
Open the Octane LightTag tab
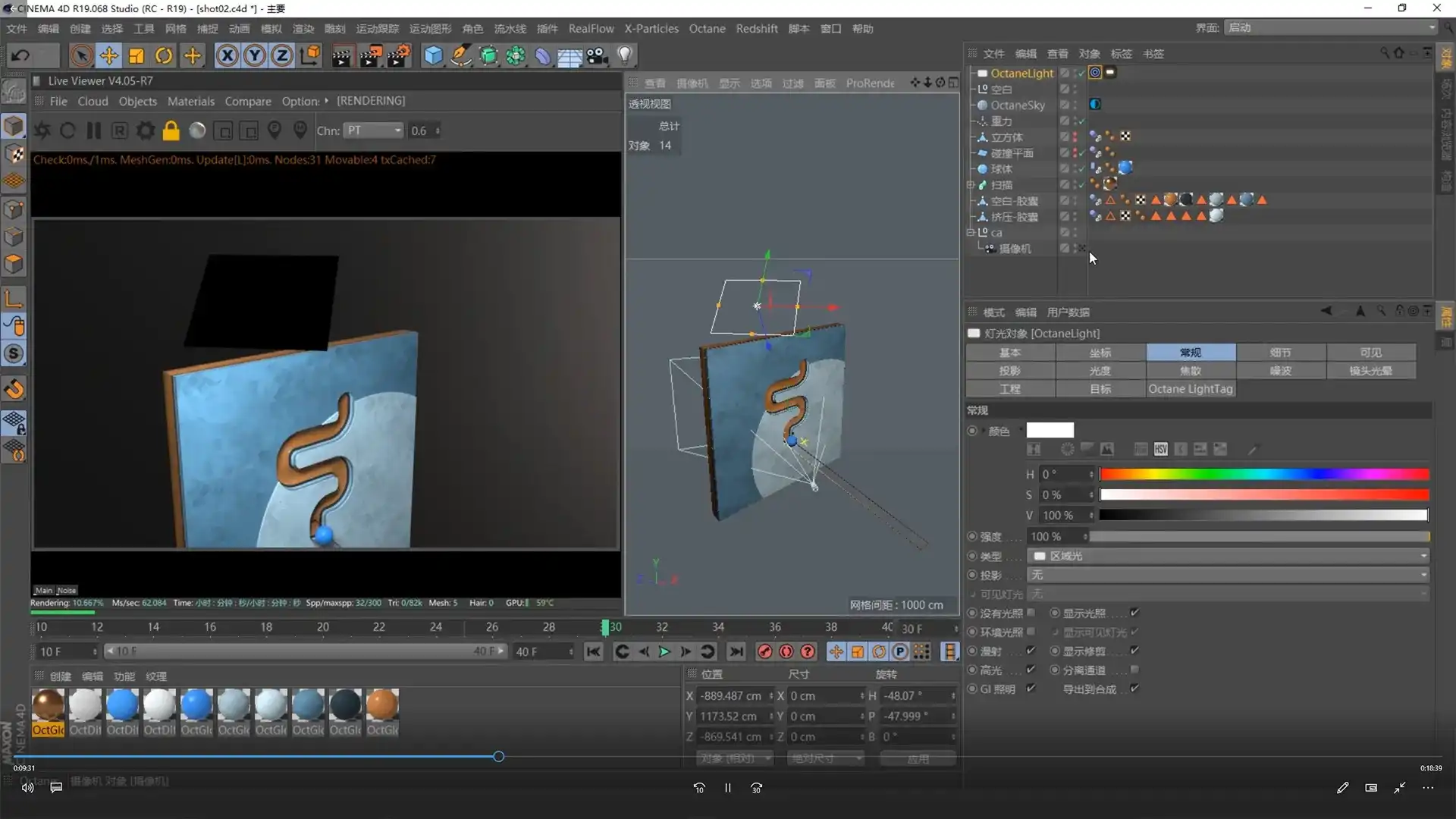(1190, 389)
